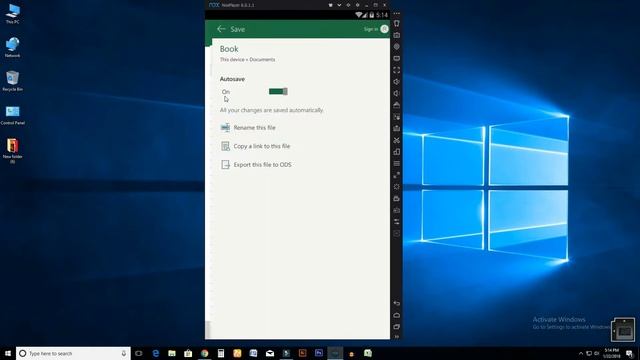640x360 pixels.
Task: Click 'This device › Documents' location text
Action: coord(247,60)
